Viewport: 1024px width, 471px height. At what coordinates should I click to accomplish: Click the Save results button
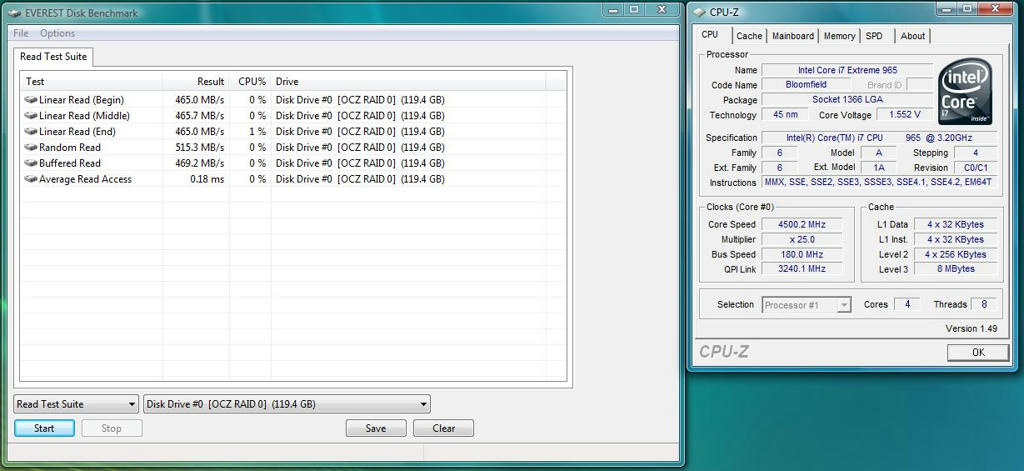376,429
